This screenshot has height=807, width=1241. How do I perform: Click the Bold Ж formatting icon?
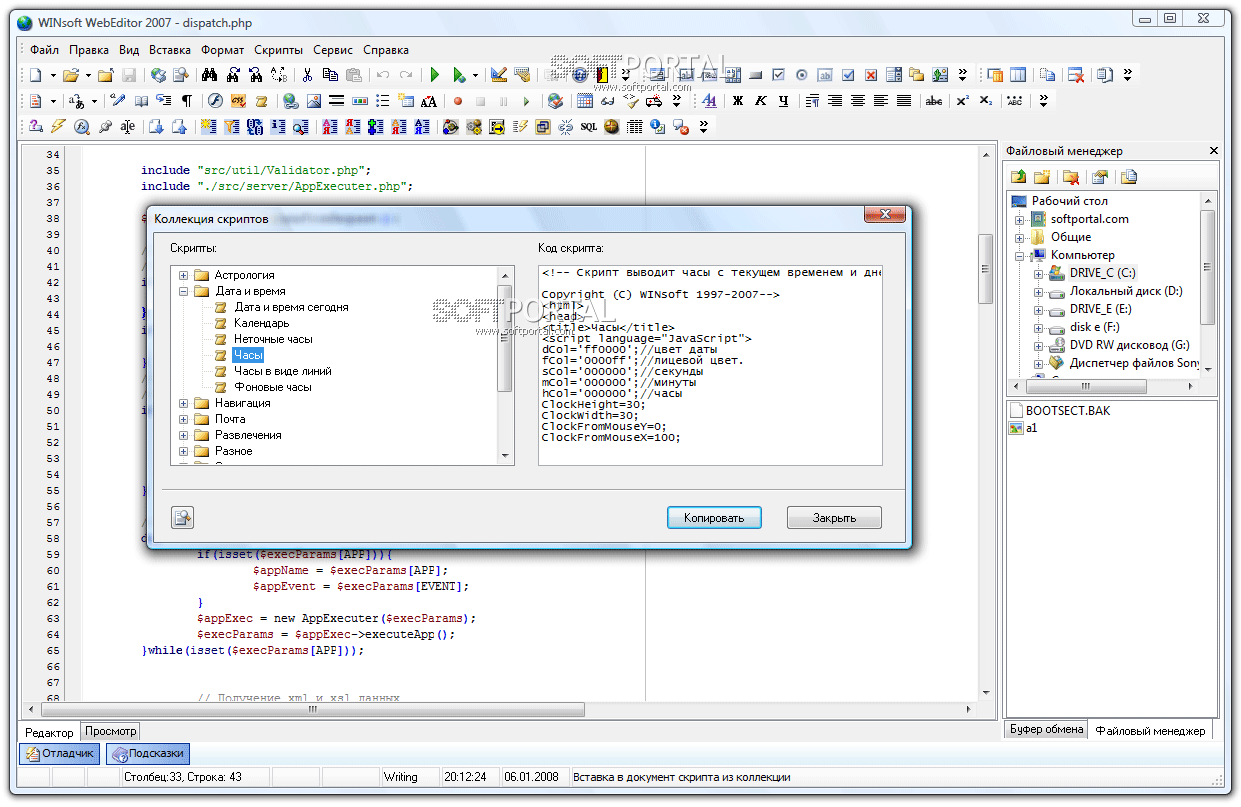738,101
